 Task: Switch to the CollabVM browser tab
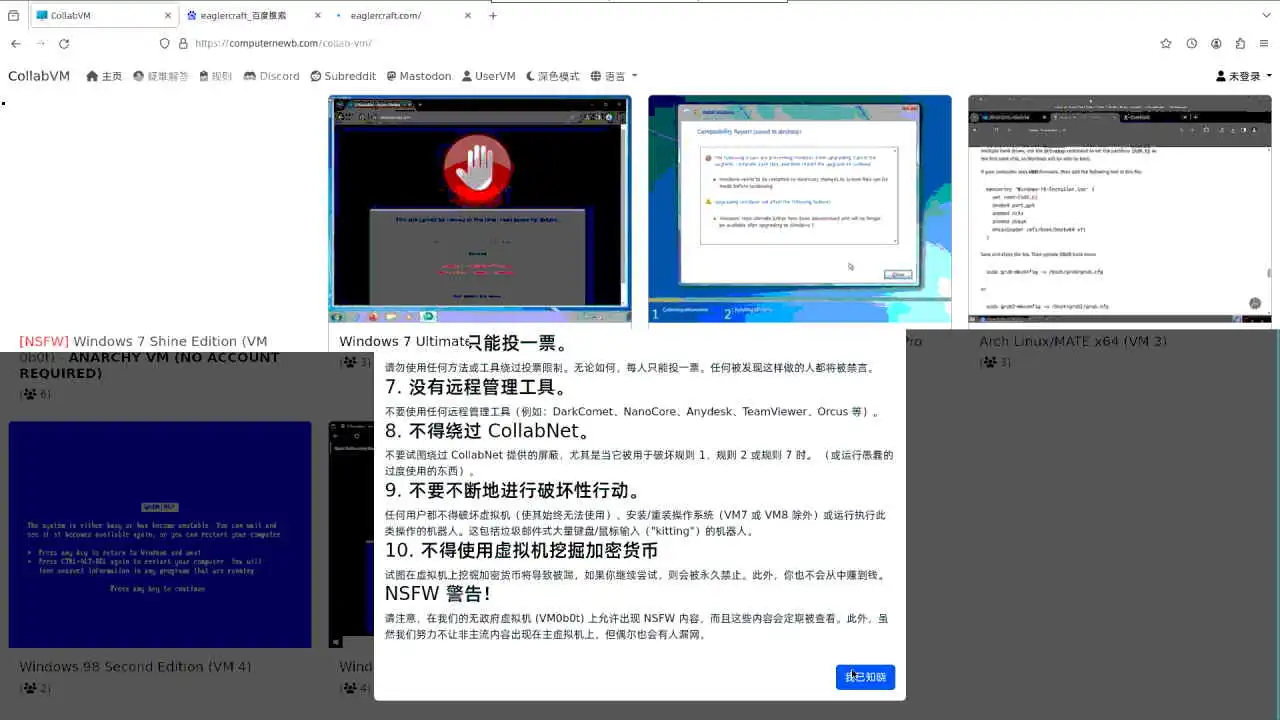pos(104,15)
